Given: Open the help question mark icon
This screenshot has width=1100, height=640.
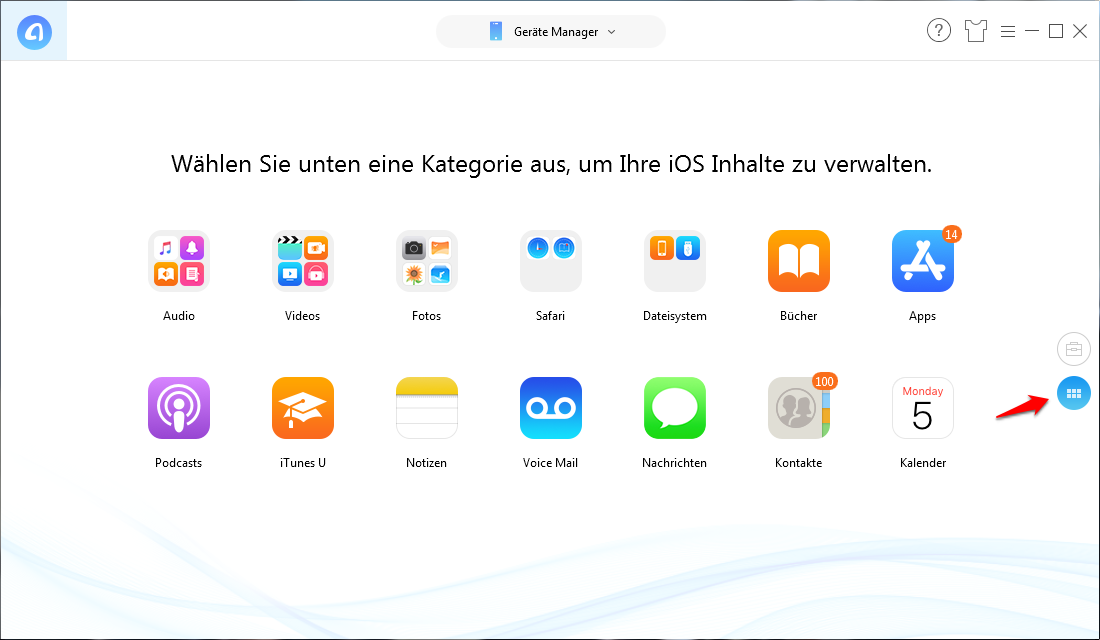Looking at the screenshot, I should pos(939,31).
